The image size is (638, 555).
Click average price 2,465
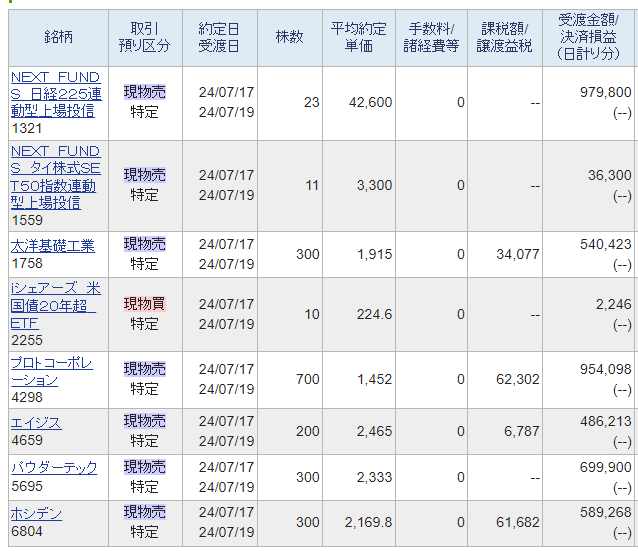tap(374, 431)
